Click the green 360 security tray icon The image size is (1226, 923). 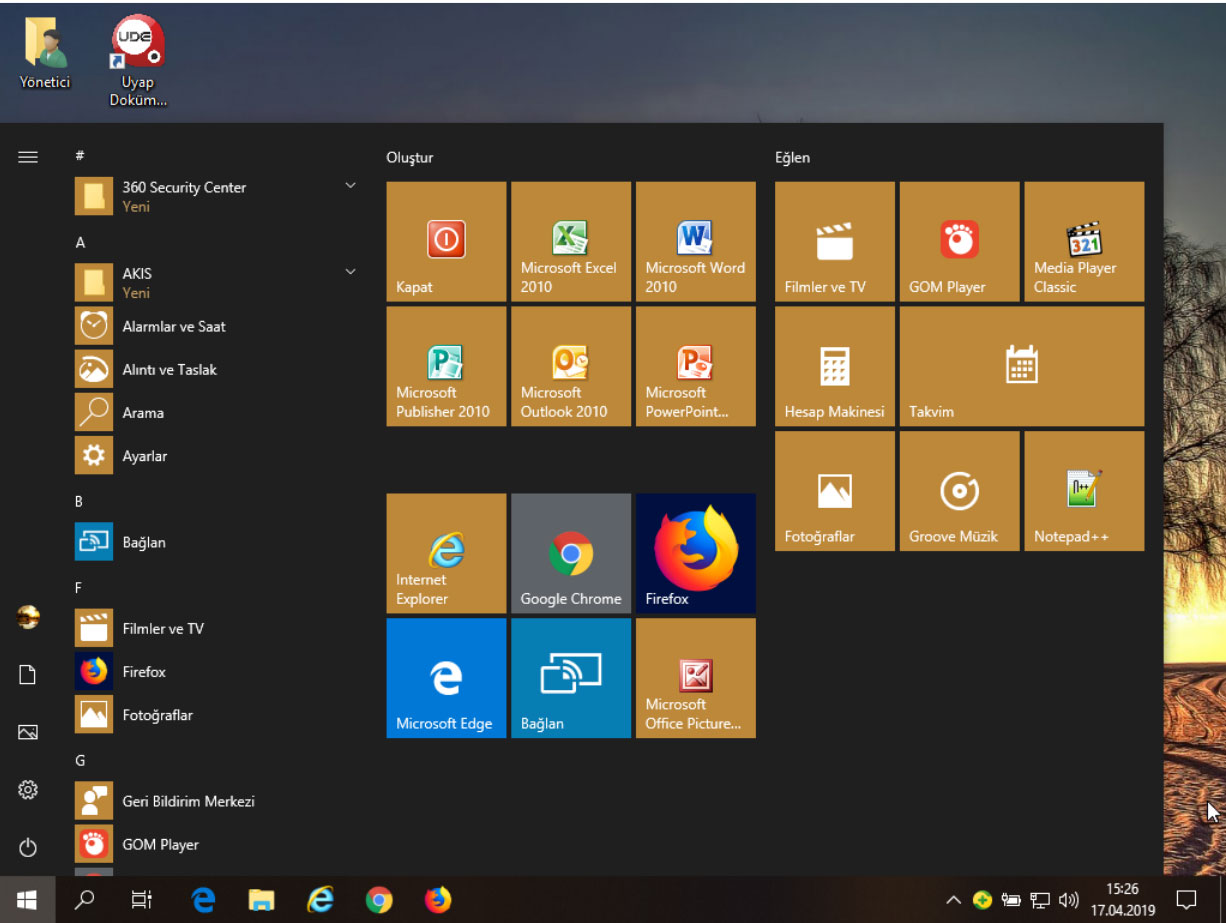(x=982, y=900)
